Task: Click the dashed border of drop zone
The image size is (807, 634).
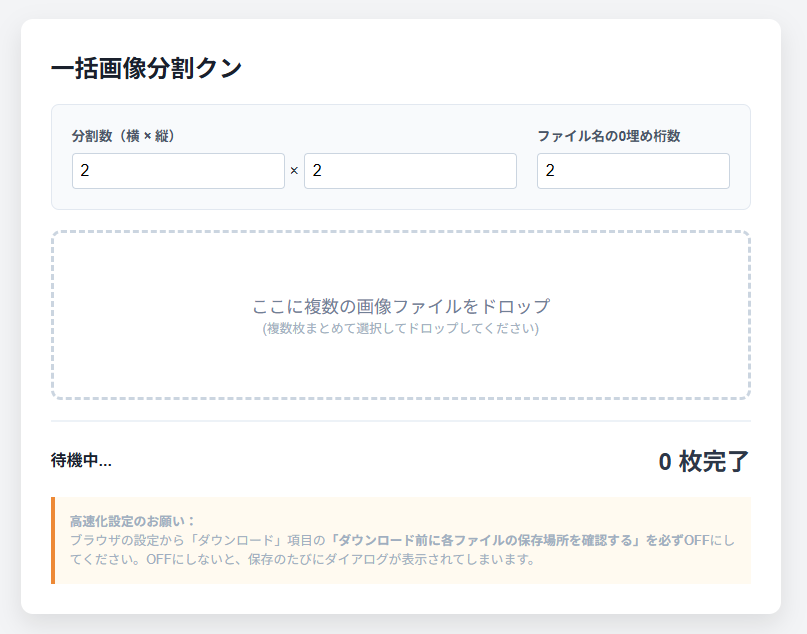Action: pos(400,232)
